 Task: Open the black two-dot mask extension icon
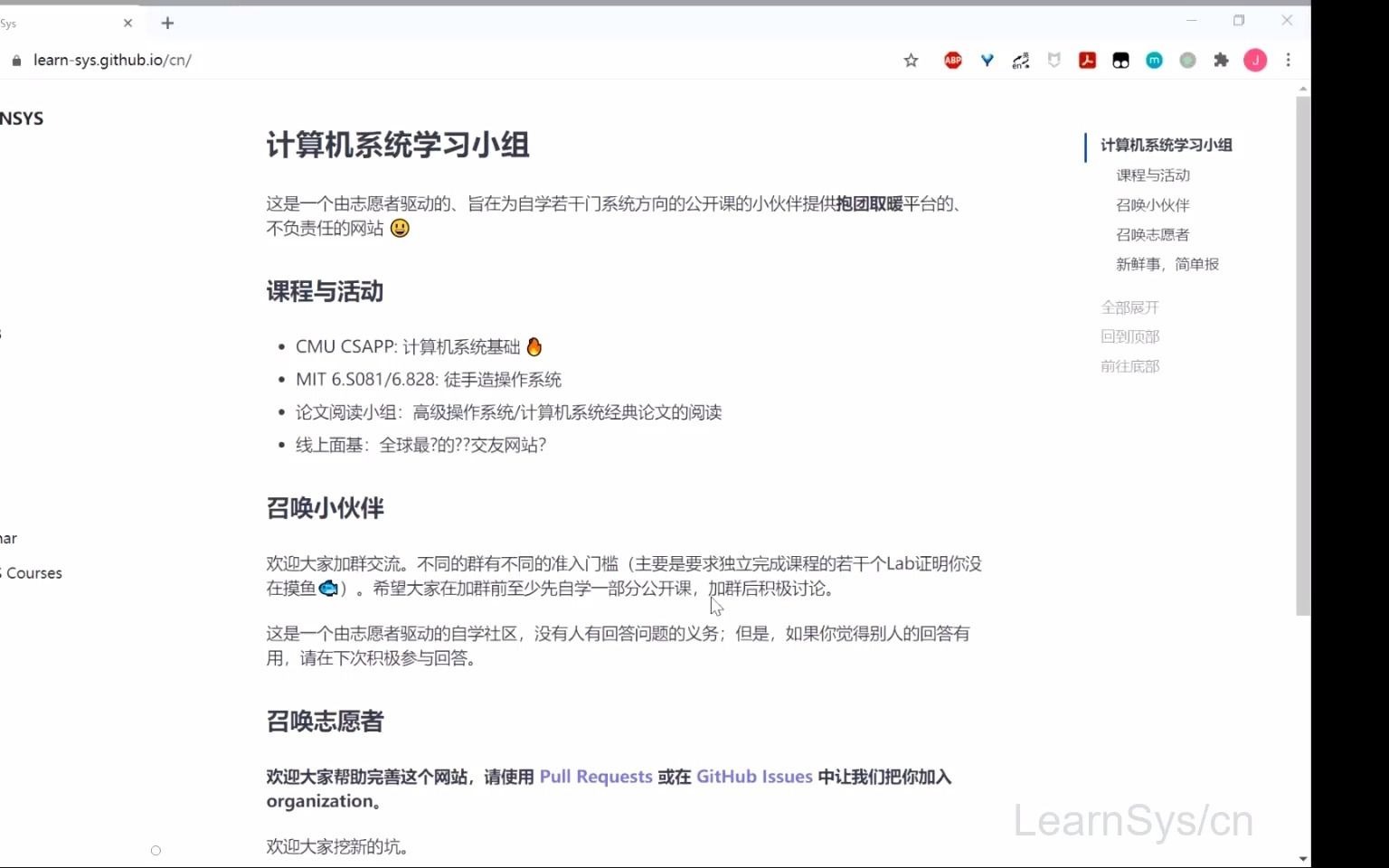pos(1120,61)
